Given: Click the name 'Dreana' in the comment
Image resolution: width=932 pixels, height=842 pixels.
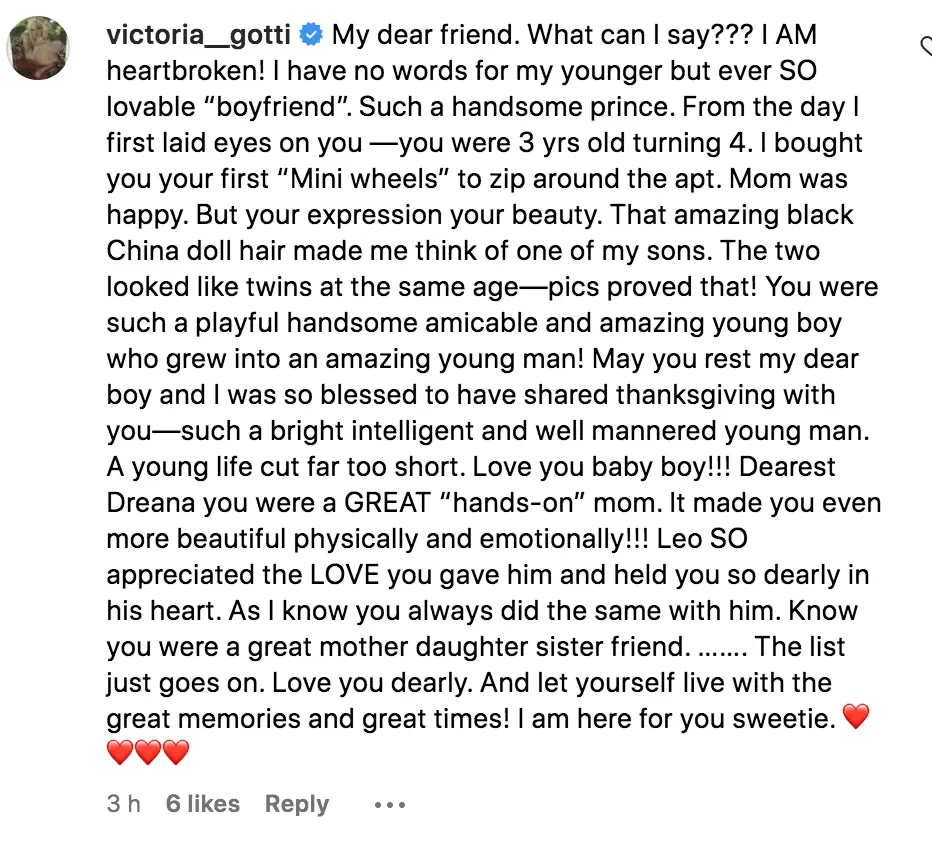Looking at the screenshot, I should coord(151,503).
